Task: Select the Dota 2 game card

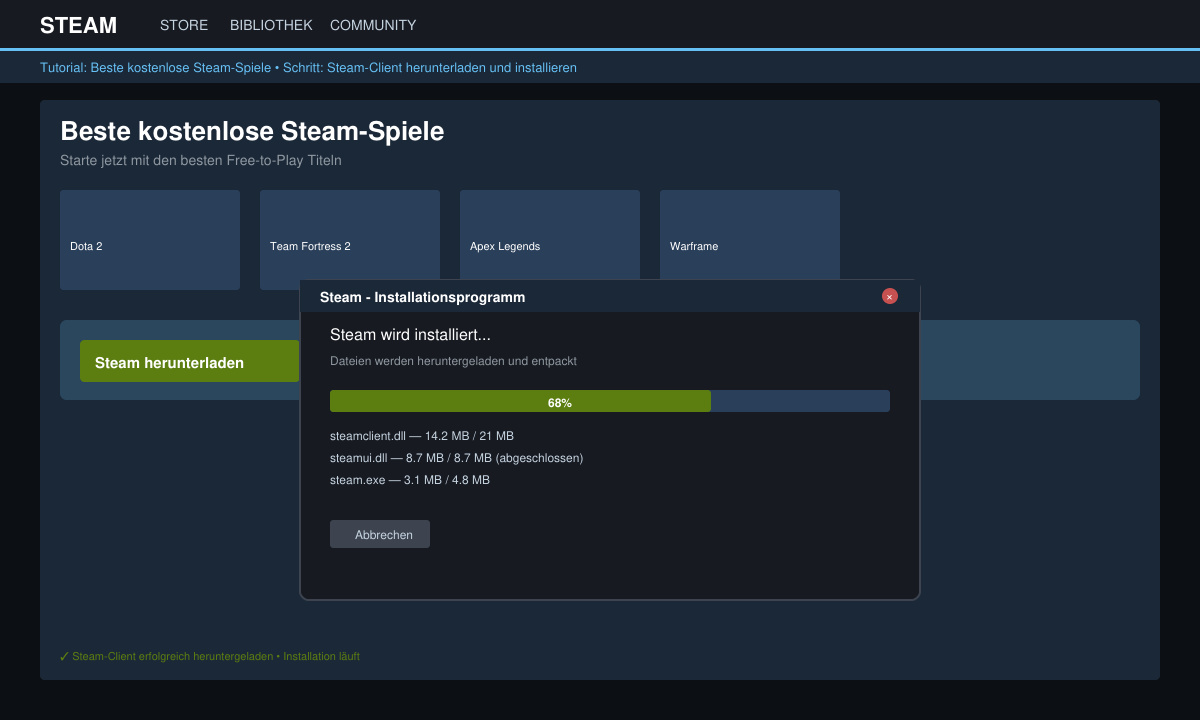Action: (150, 240)
